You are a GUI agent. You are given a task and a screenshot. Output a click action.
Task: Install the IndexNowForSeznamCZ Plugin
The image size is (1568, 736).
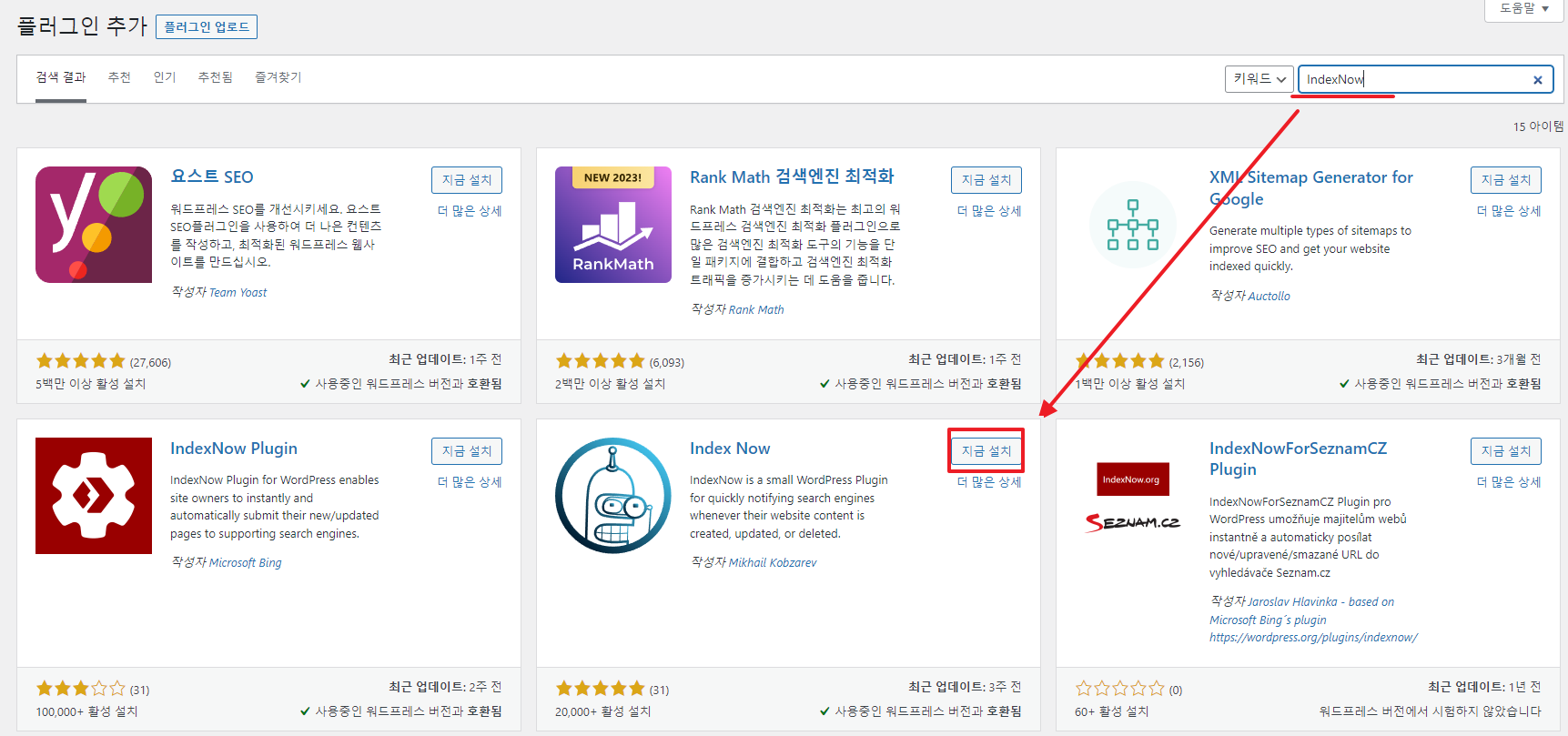click(1506, 451)
